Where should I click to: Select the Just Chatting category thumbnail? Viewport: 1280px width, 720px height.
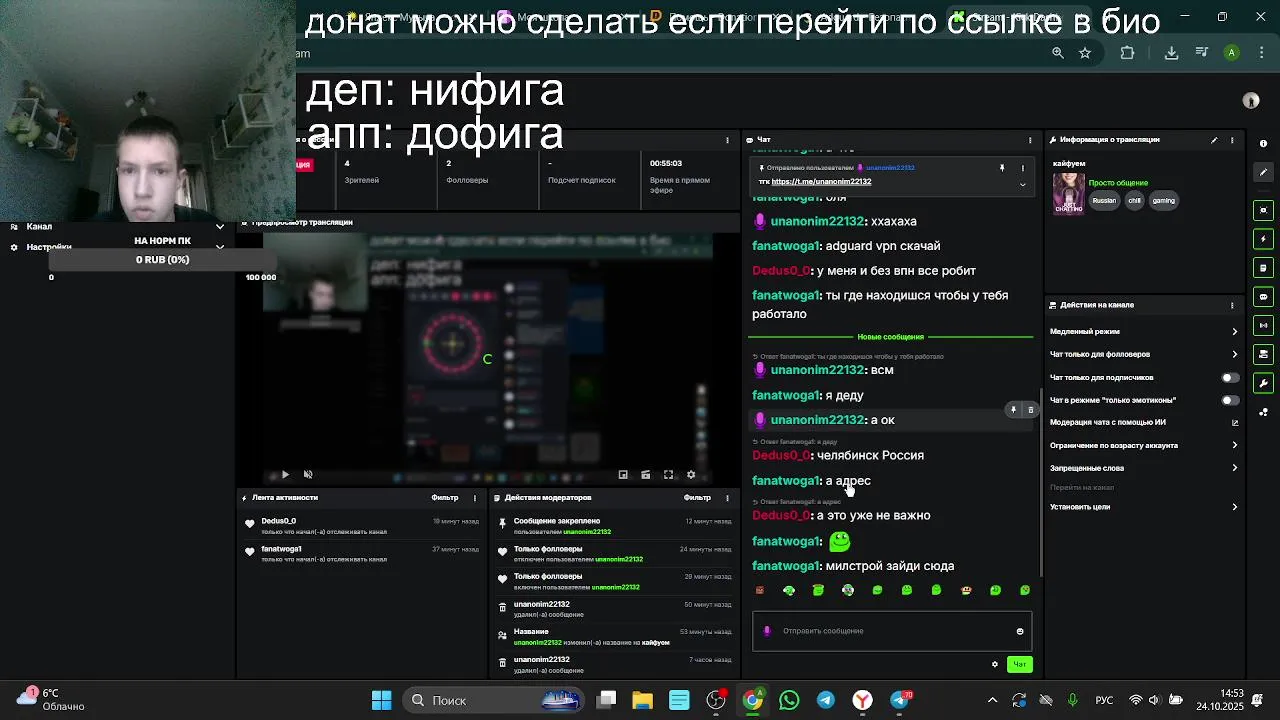[1068, 193]
